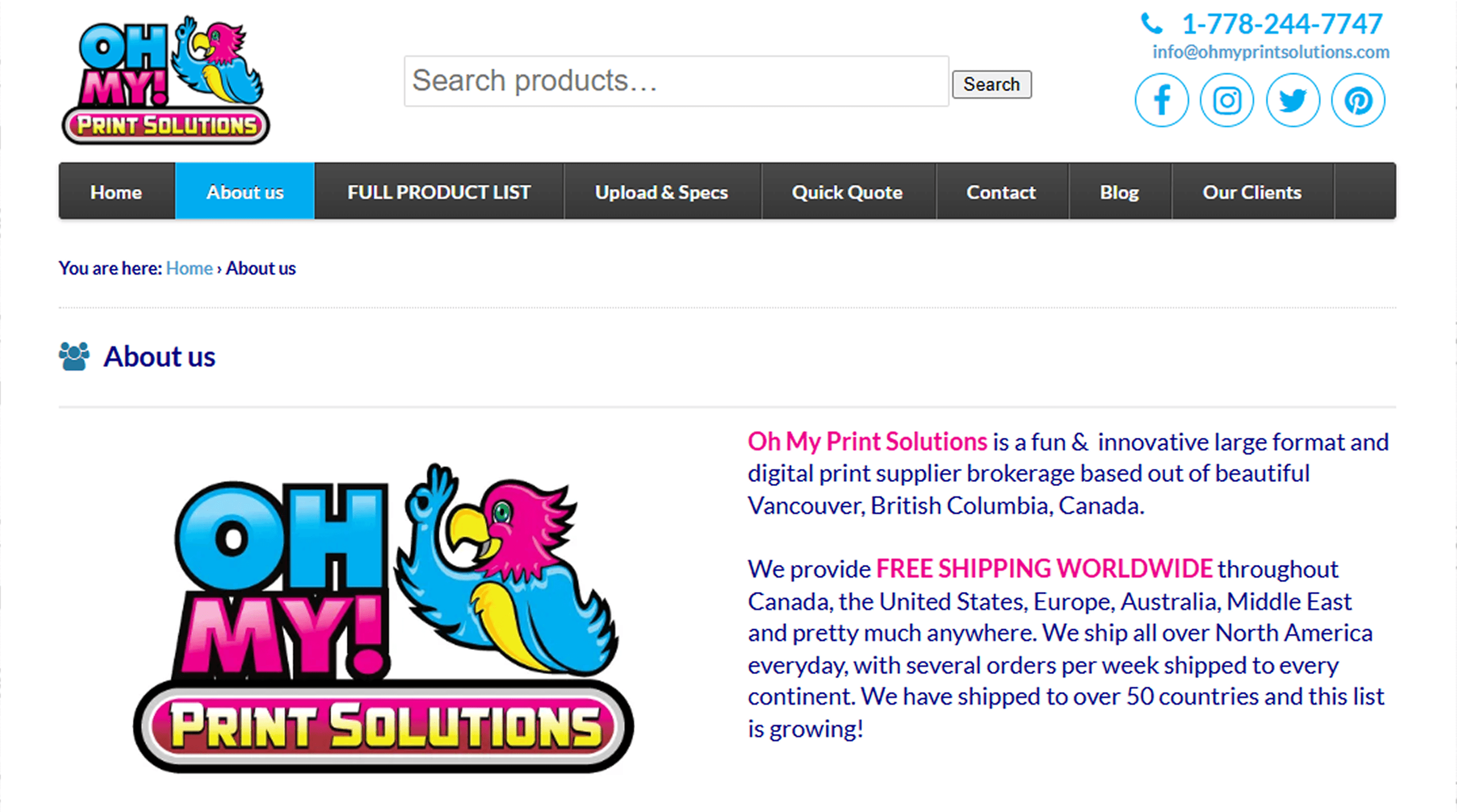This screenshot has width=1457, height=812.
Task: Navigate to the Contact page
Action: click(1001, 191)
